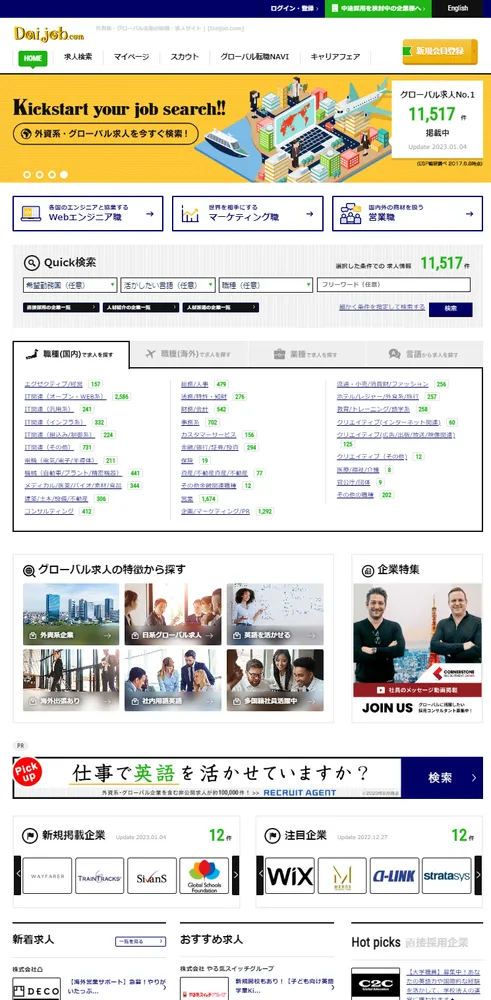Switch language to English
Screen dimensions: 491x1000
tap(457, 8)
